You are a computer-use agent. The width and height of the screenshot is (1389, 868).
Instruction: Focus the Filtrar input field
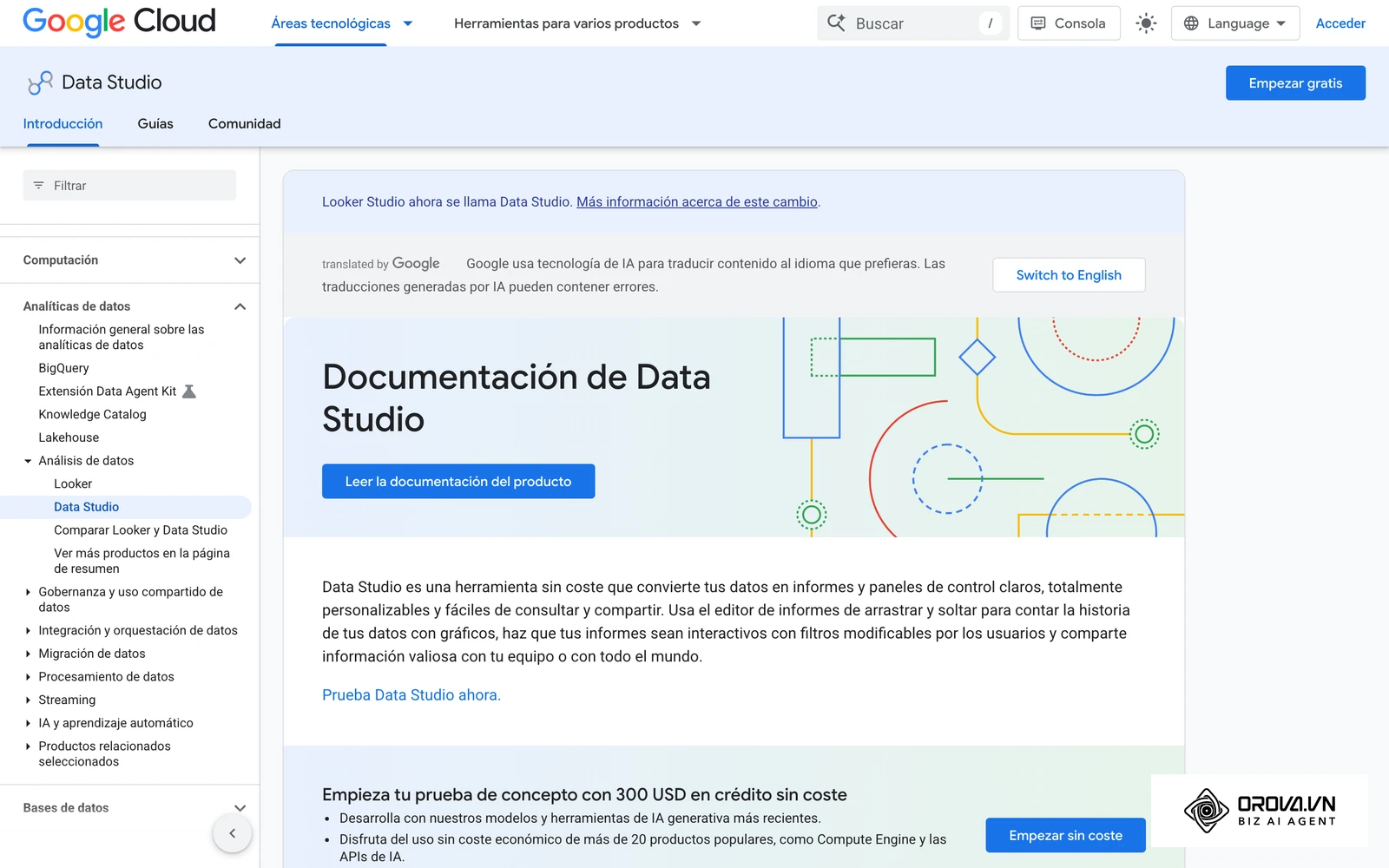pyautogui.click(x=129, y=186)
